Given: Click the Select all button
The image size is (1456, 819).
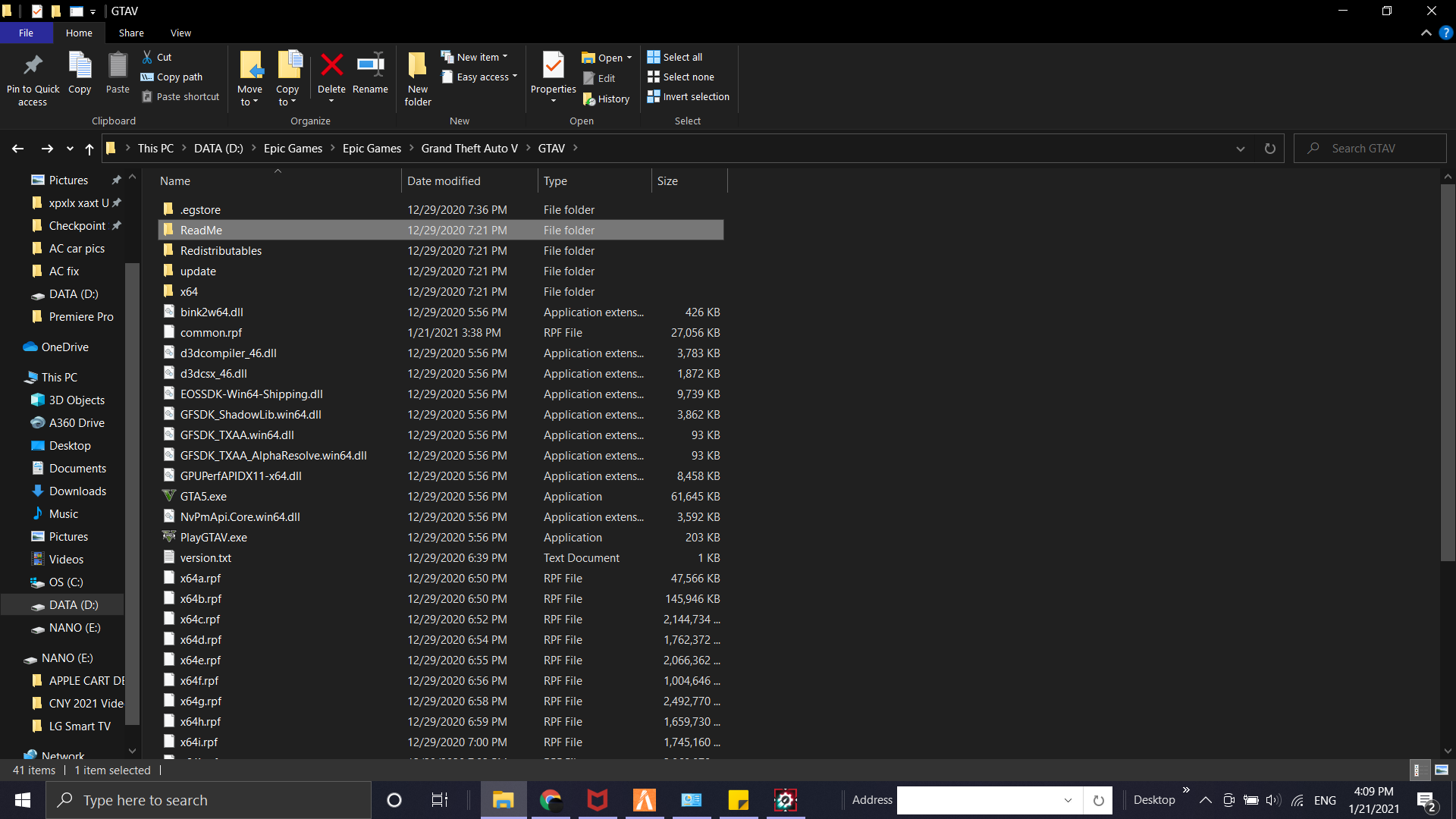Looking at the screenshot, I should click(x=674, y=57).
